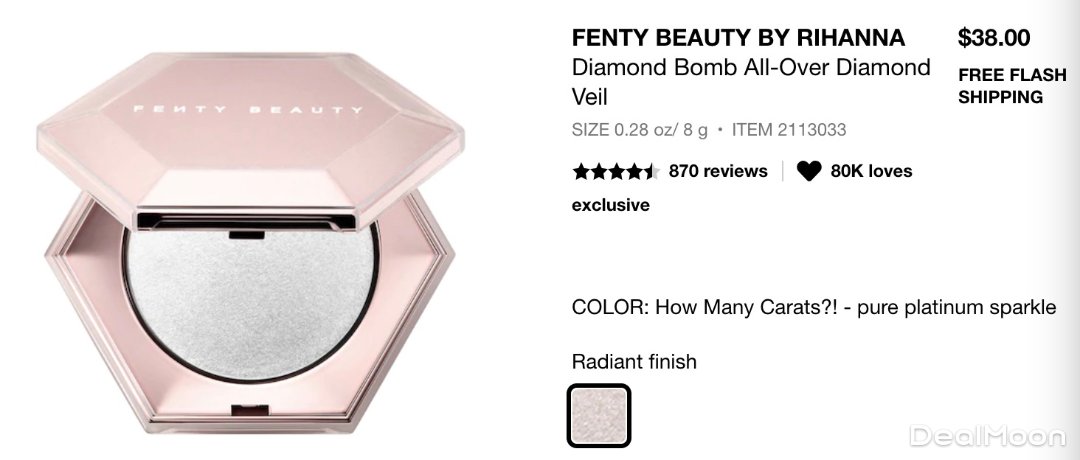The width and height of the screenshot is (1080, 460).
Task: Click the exclusive badge text
Action: coord(610,205)
